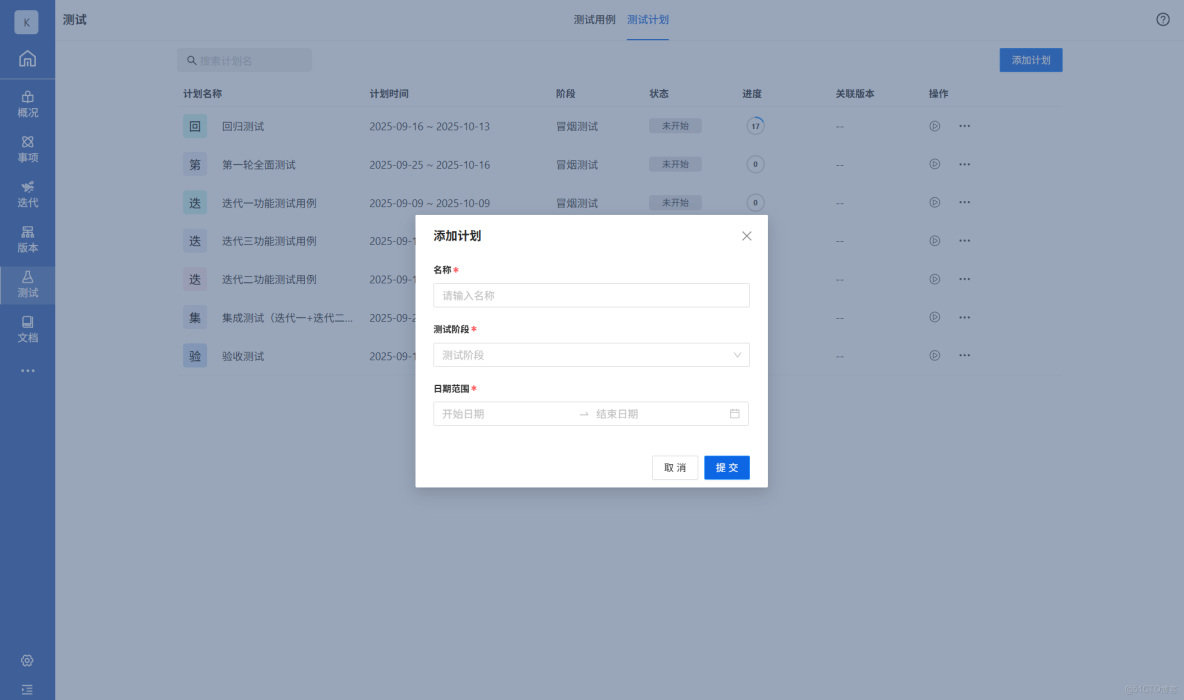Open the 测试阶段 dropdown in the dialog

591,354
